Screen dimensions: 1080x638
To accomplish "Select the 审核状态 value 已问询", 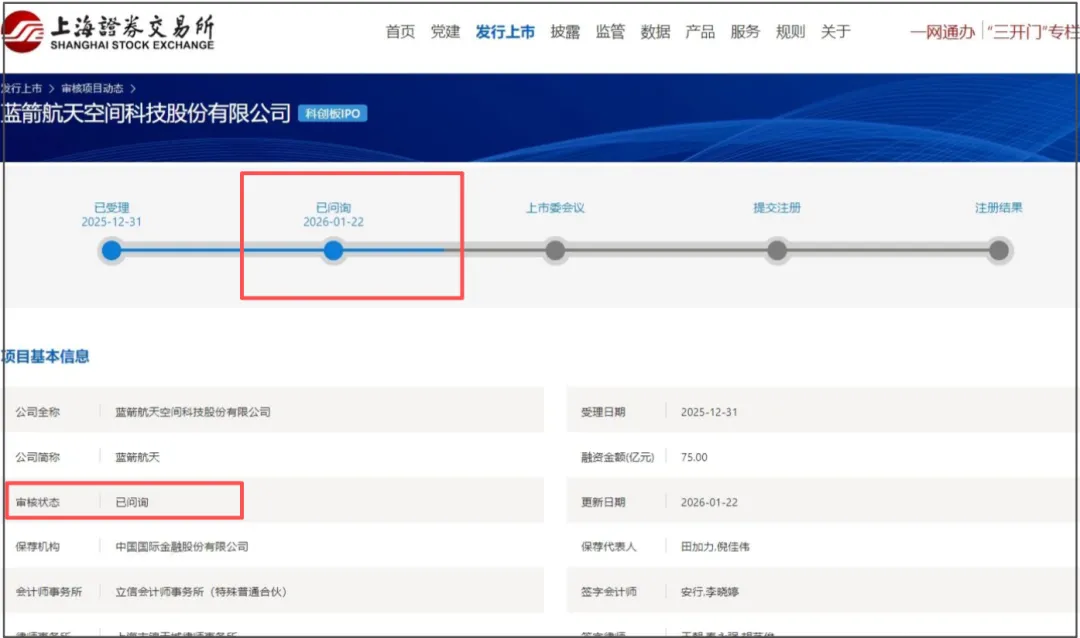I will pyautogui.click(x=132, y=502).
